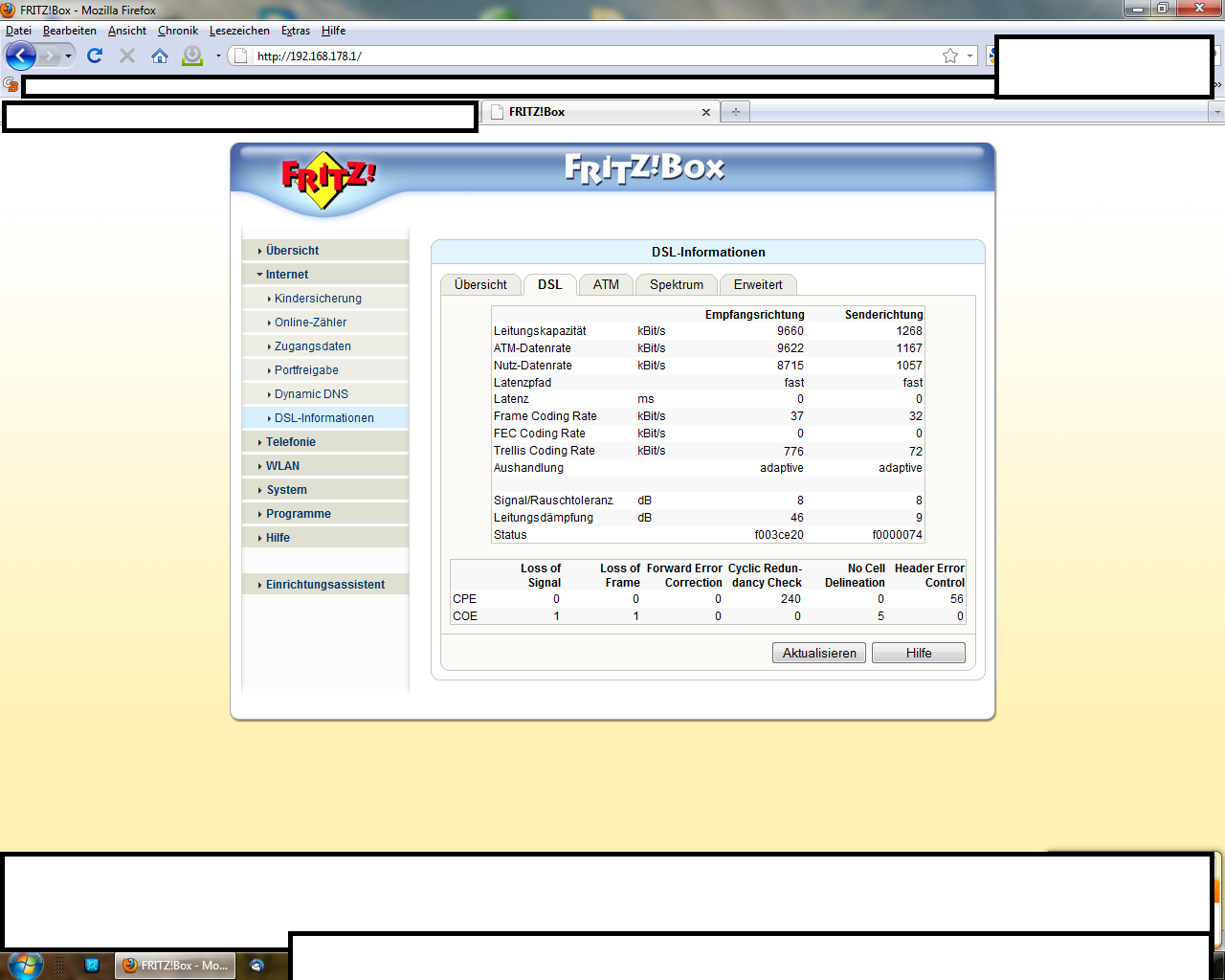This screenshot has width=1225, height=980.
Task: Open the Bearbeiten menu
Action: point(70,31)
